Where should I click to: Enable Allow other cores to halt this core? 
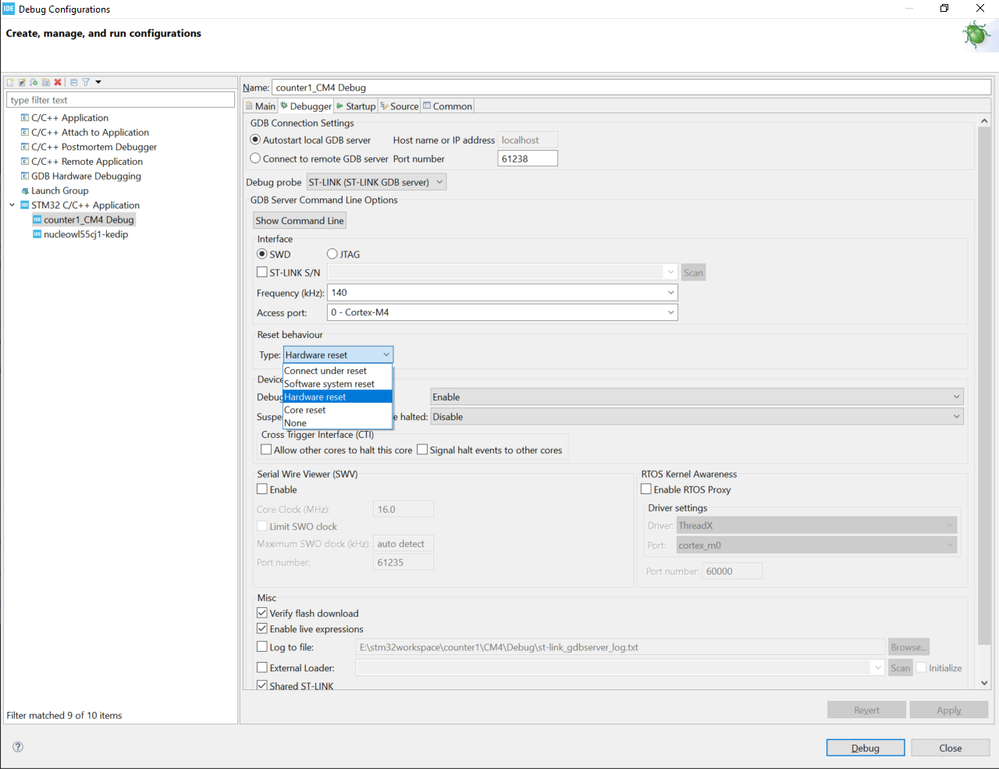(266, 450)
